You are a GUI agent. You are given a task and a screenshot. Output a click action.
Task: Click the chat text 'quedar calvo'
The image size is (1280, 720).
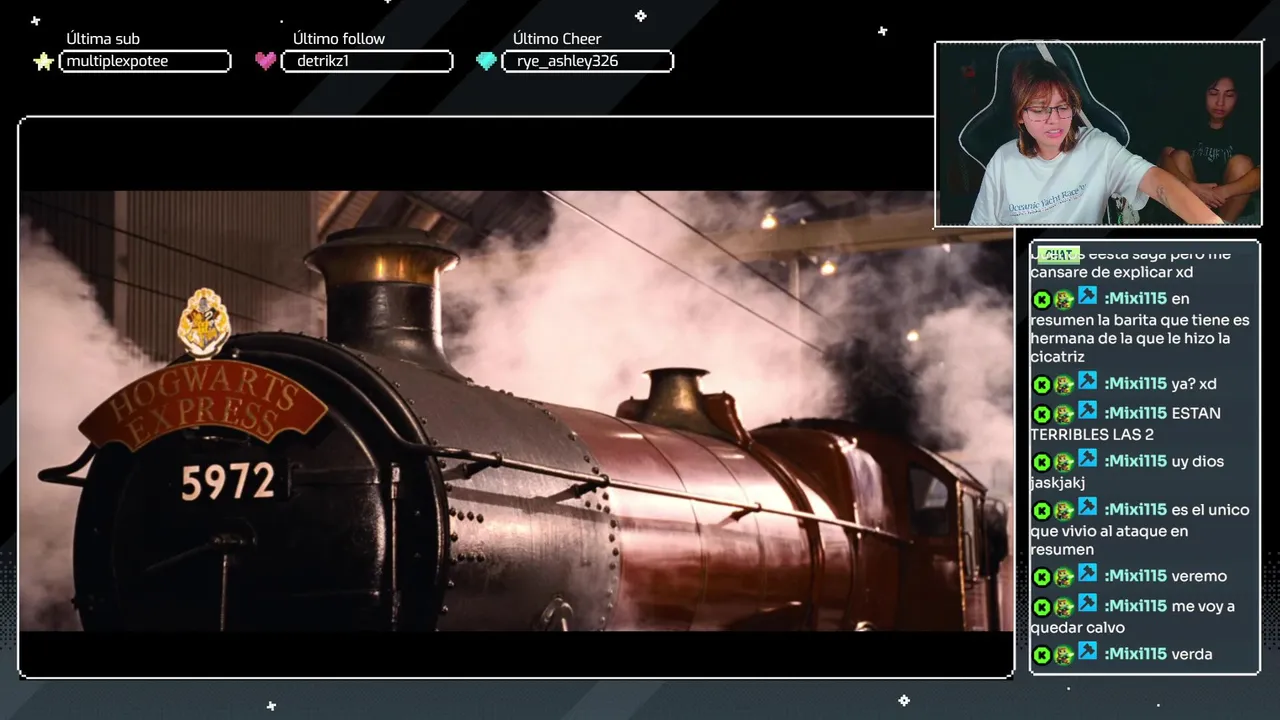(1078, 628)
